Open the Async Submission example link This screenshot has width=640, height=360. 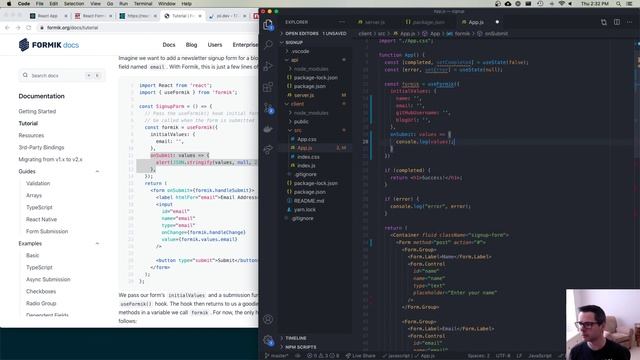(48, 279)
